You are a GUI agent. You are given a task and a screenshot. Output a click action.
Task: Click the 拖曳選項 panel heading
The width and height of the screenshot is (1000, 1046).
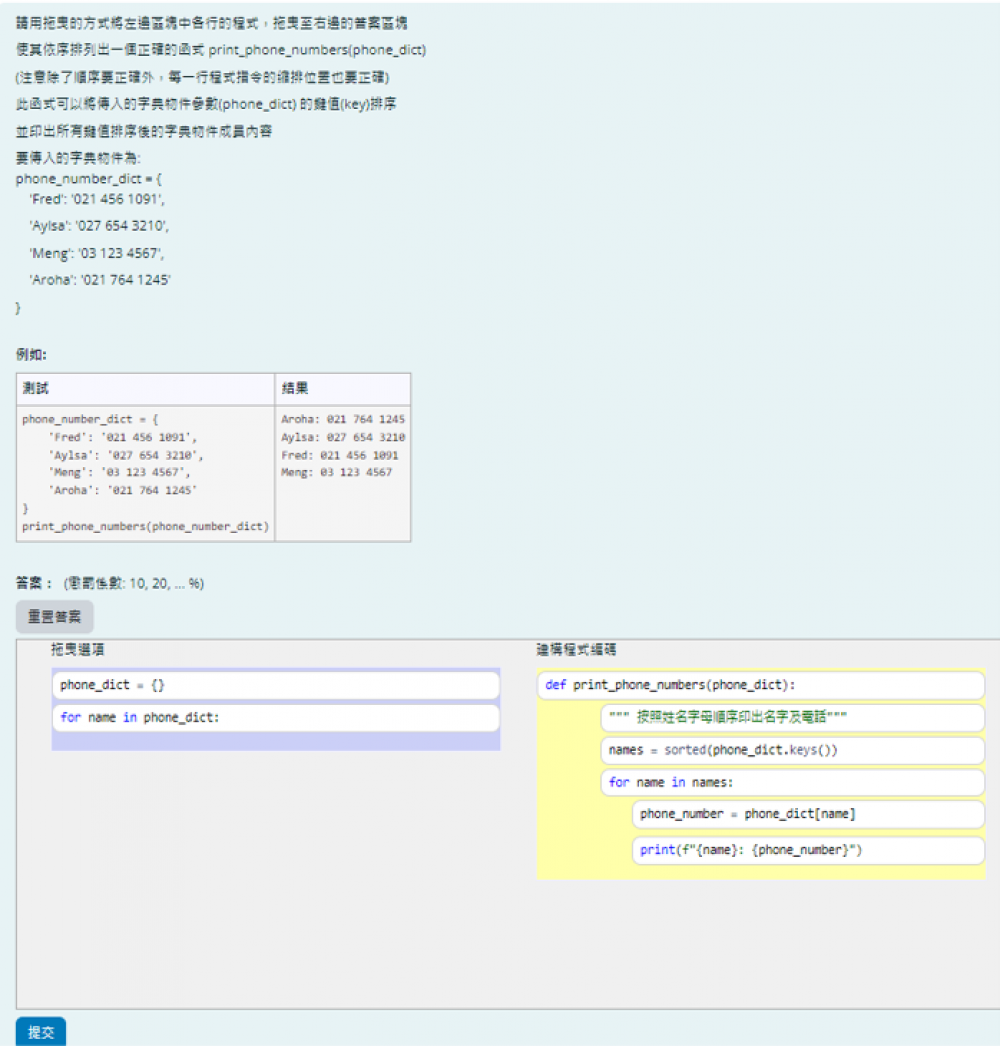coord(78,650)
